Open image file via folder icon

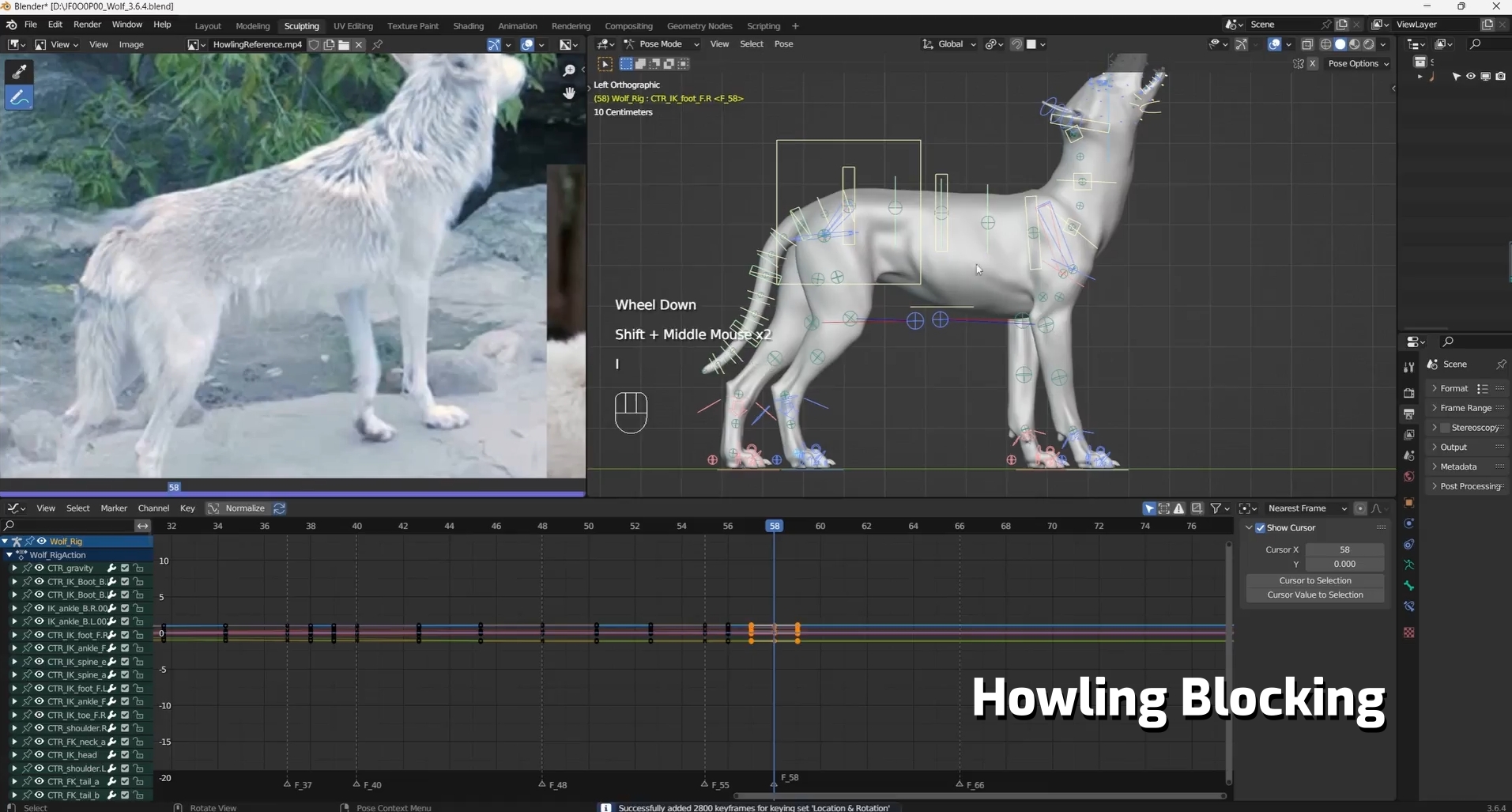pos(344,44)
